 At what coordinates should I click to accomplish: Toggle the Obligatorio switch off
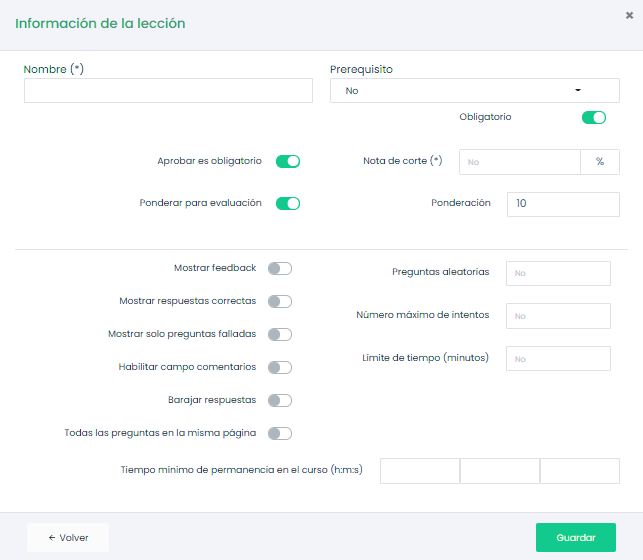coord(593,118)
